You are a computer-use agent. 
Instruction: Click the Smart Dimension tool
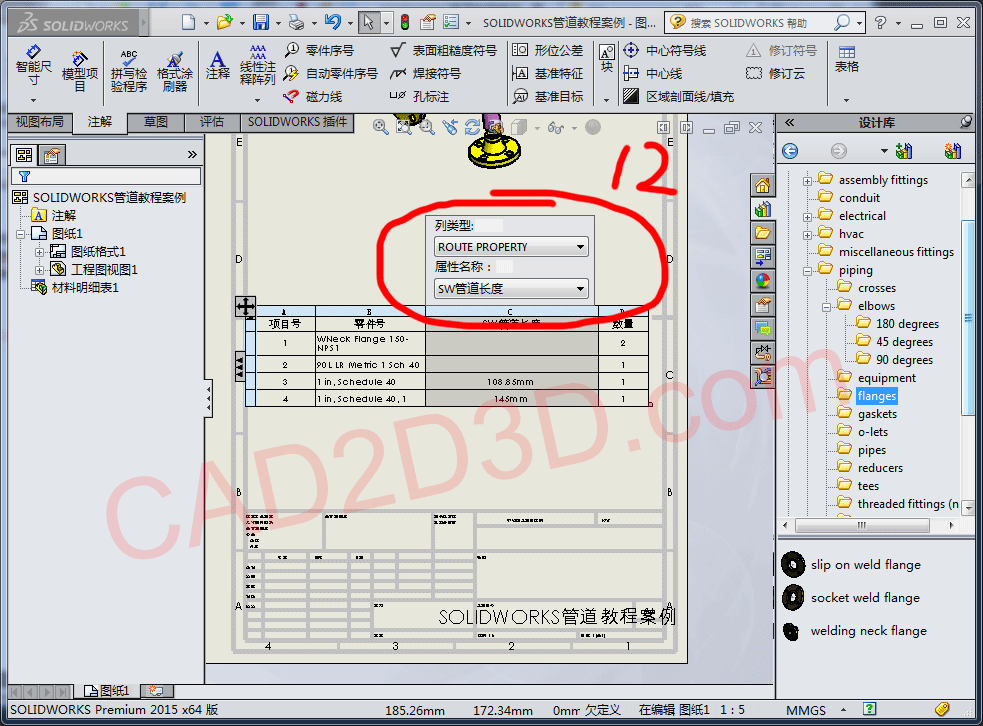33,67
